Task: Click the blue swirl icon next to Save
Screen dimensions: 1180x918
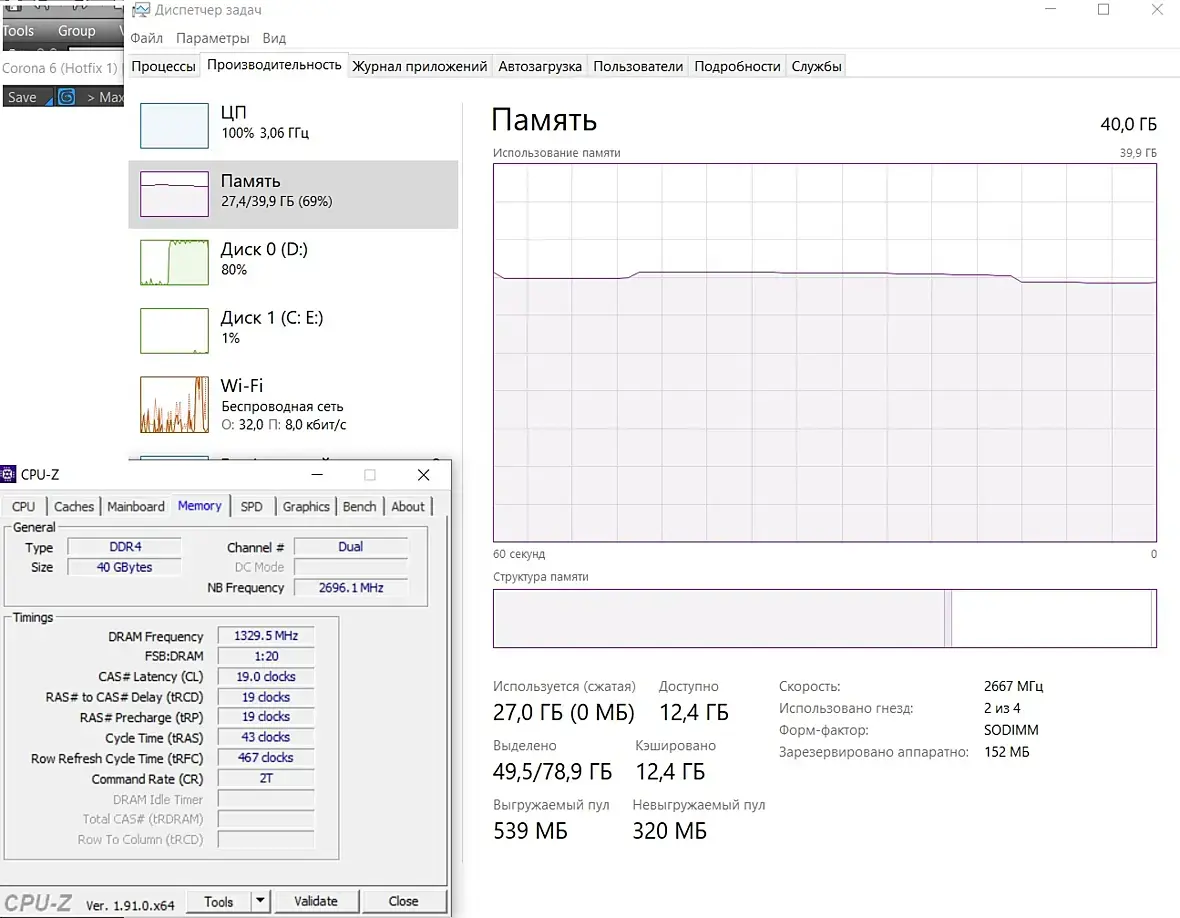Action: click(66, 97)
